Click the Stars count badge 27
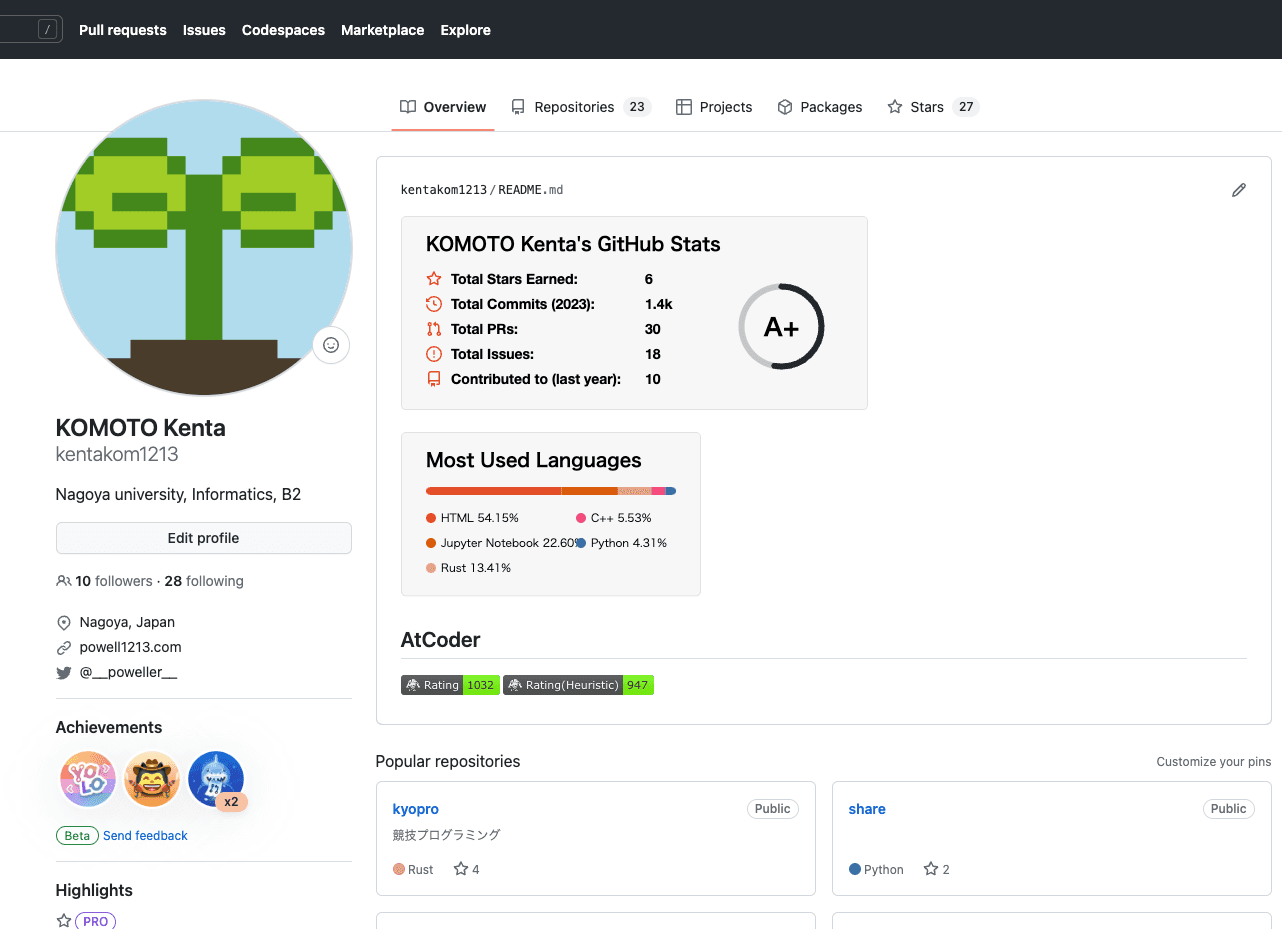Image resolution: width=1282 pixels, height=929 pixels. pos(965,107)
